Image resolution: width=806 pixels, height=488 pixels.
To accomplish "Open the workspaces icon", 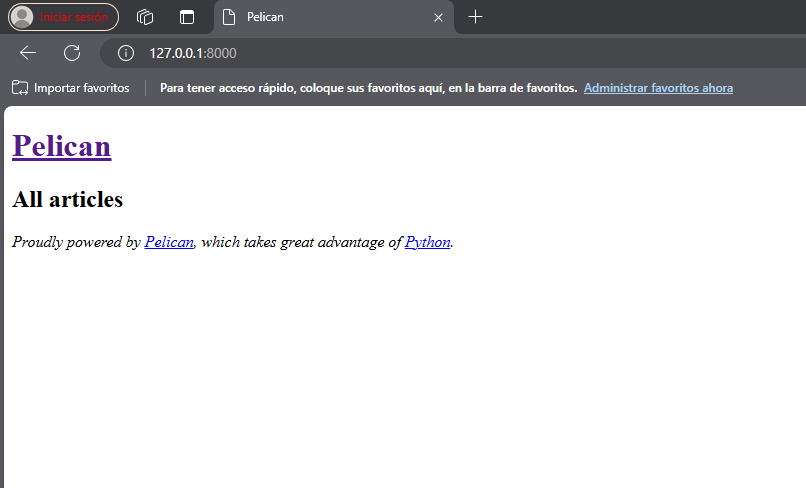I will (145, 17).
